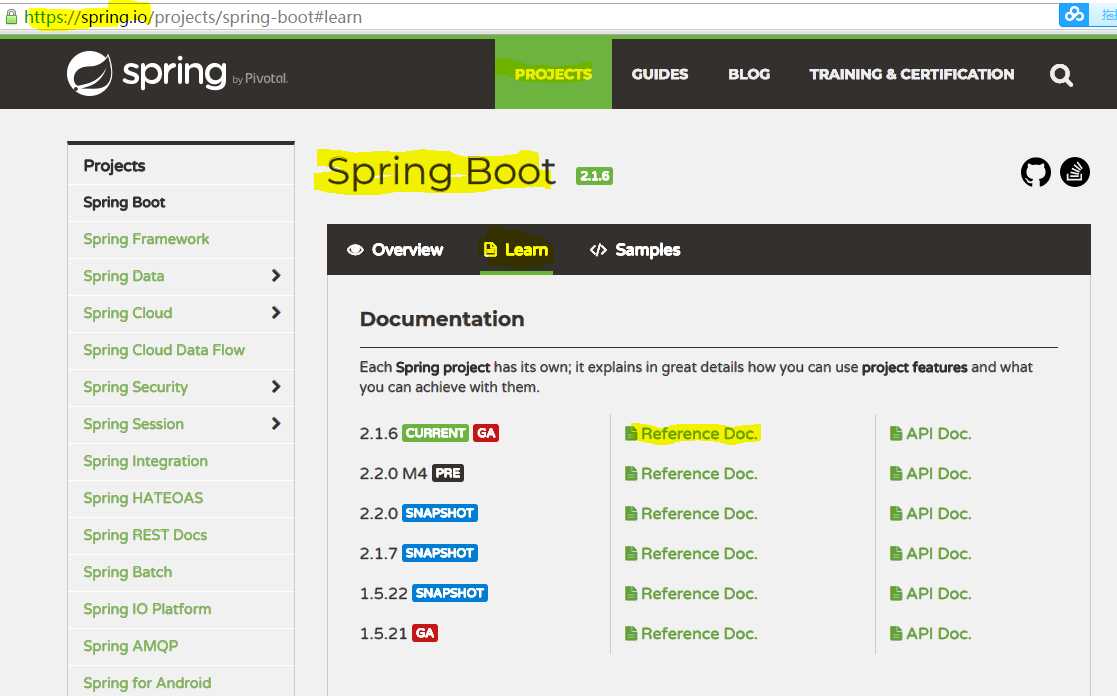1117x696 pixels.
Task: Open Spring Cloud Data Flow link
Action: coord(164,350)
